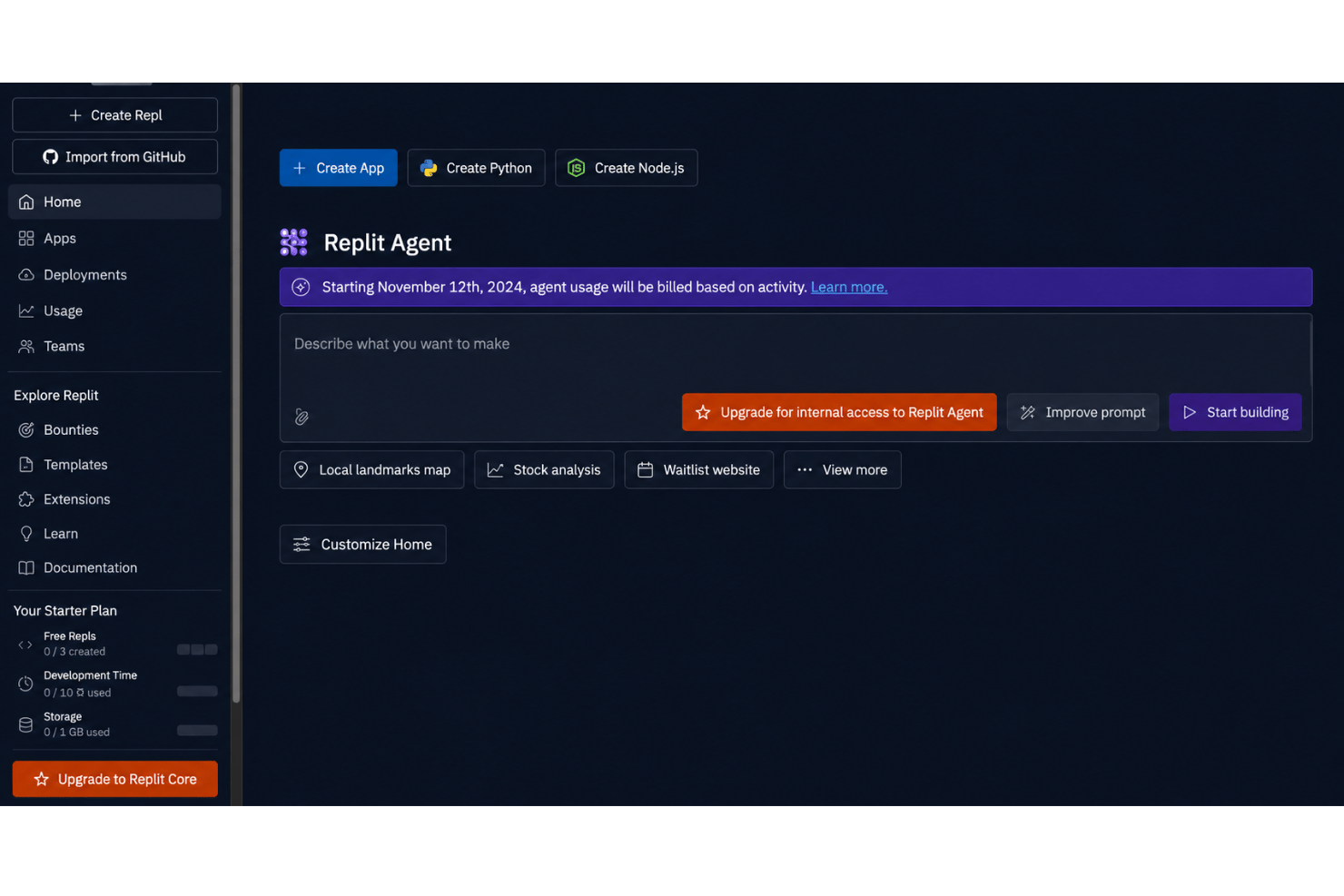This screenshot has width=1344, height=896.
Task: Open the Teams page
Action: [114, 346]
